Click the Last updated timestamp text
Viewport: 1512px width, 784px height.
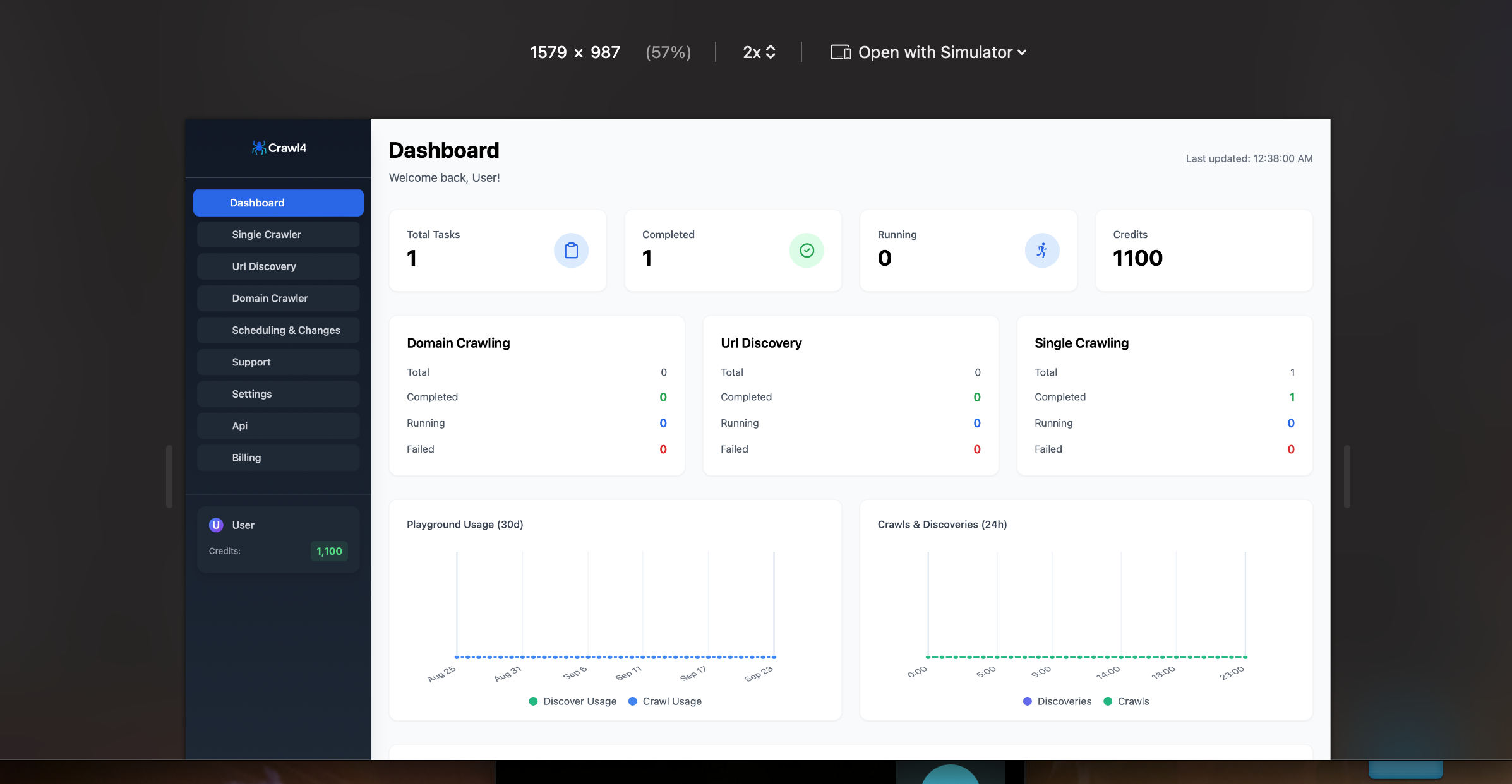1249,158
